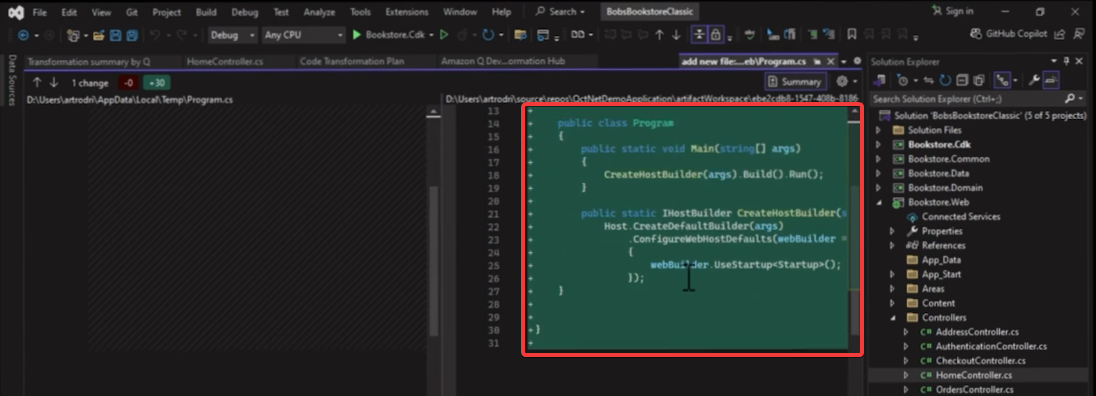Open Properties wrench icon in Solution Explorer

pyautogui.click(x=1034, y=80)
